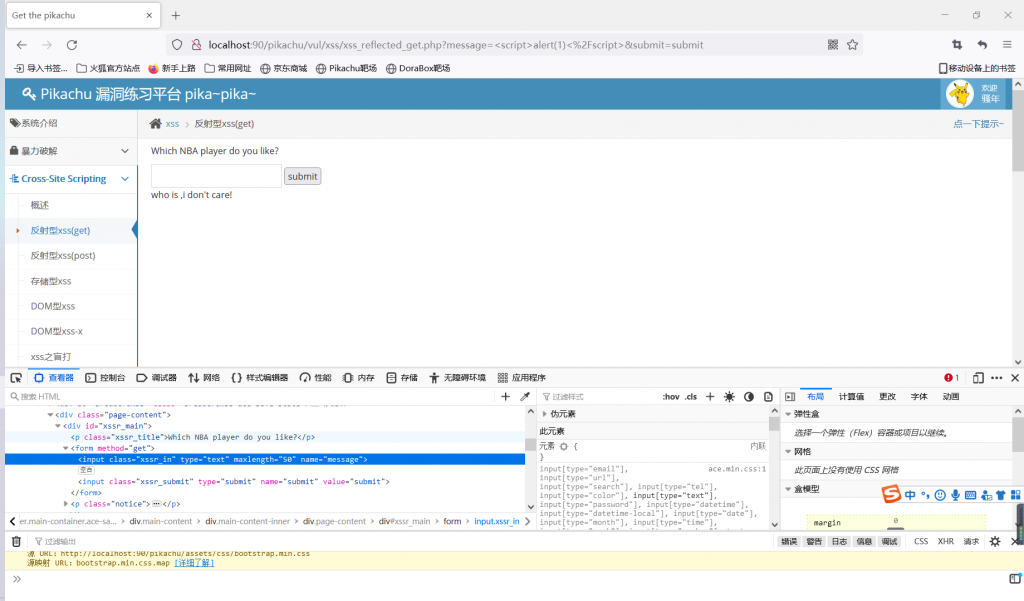Viewport: 1024px width, 601px height.
Task: Bookmark this page with the star icon
Action: pyautogui.click(x=853, y=45)
